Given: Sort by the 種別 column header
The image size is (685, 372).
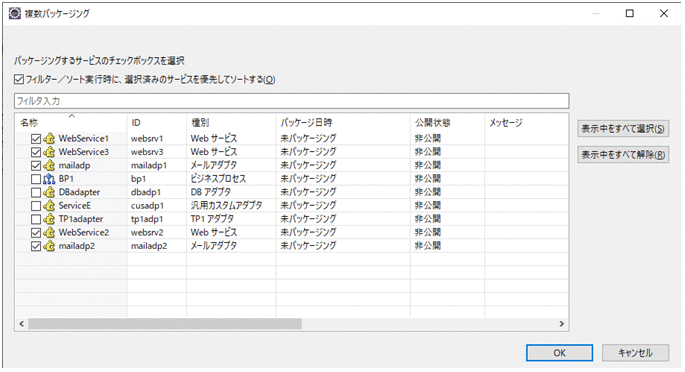Looking at the screenshot, I should pos(231,123).
